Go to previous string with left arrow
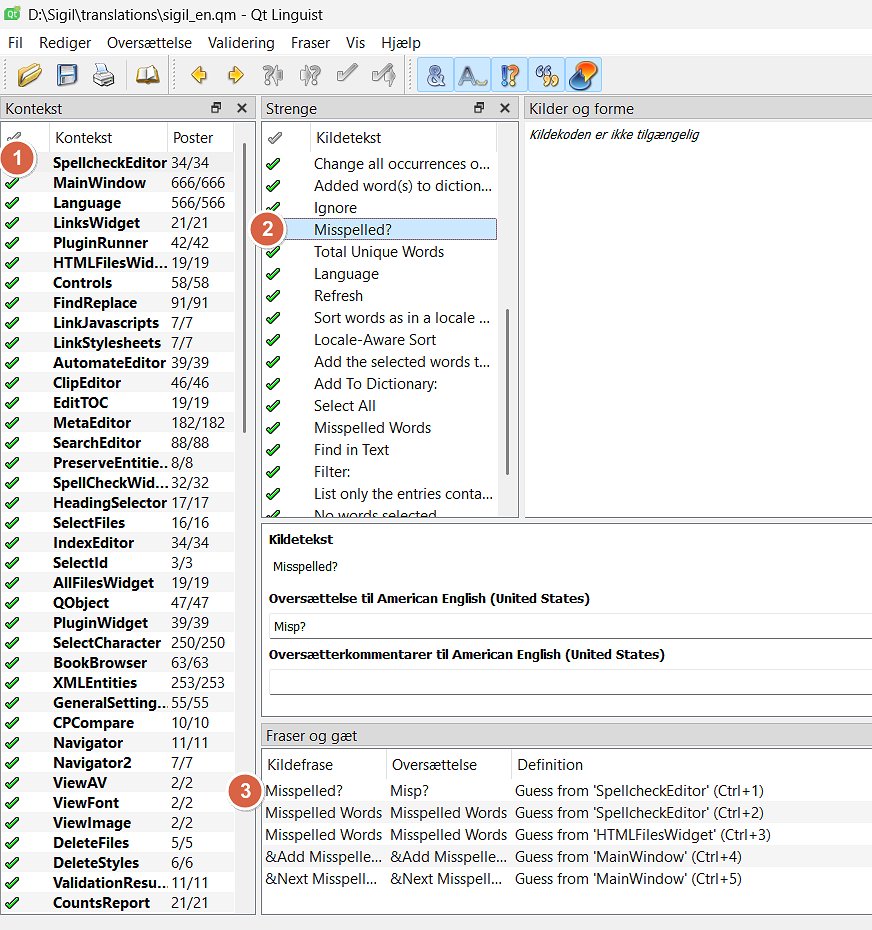 (x=199, y=75)
